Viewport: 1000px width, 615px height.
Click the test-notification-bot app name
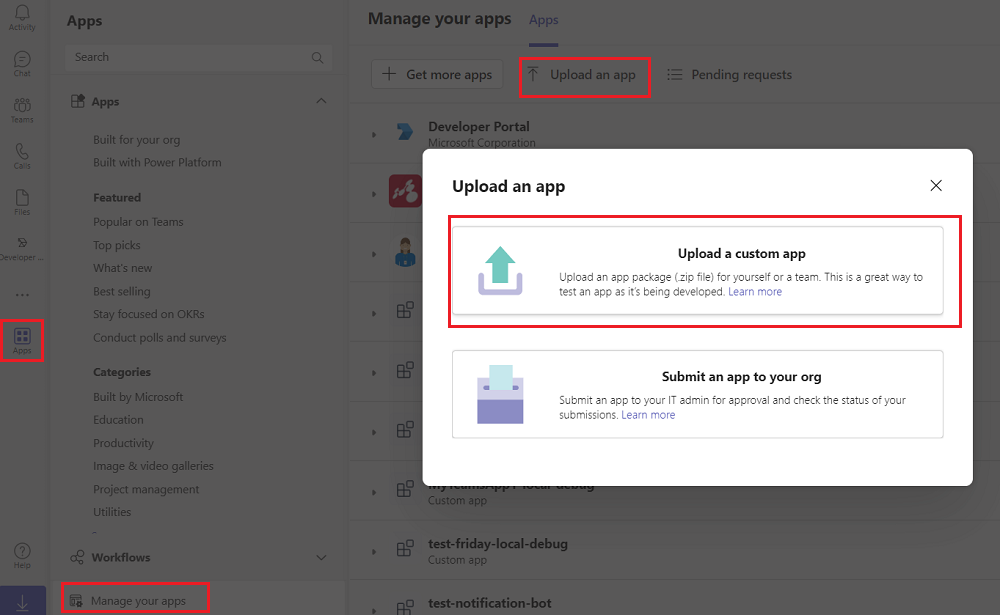coord(489,604)
